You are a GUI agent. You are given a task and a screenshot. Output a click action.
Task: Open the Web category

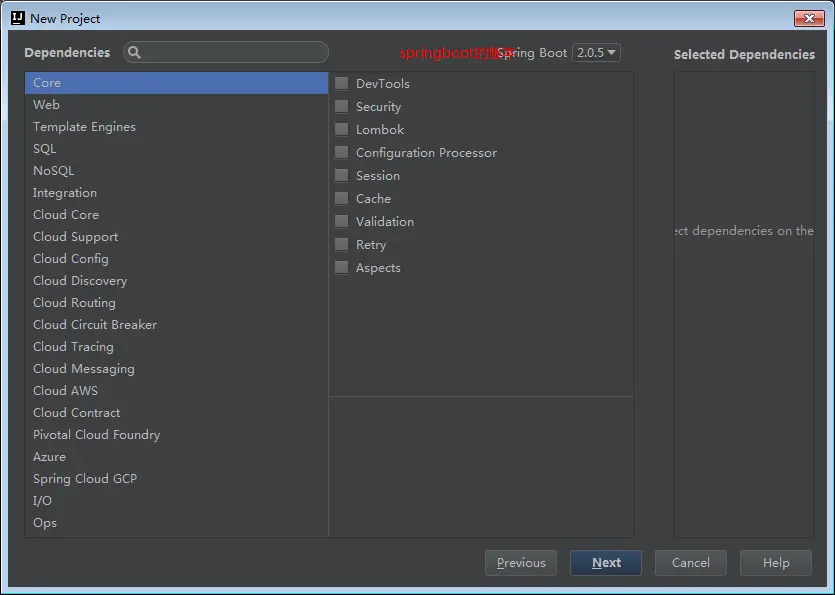click(176, 105)
